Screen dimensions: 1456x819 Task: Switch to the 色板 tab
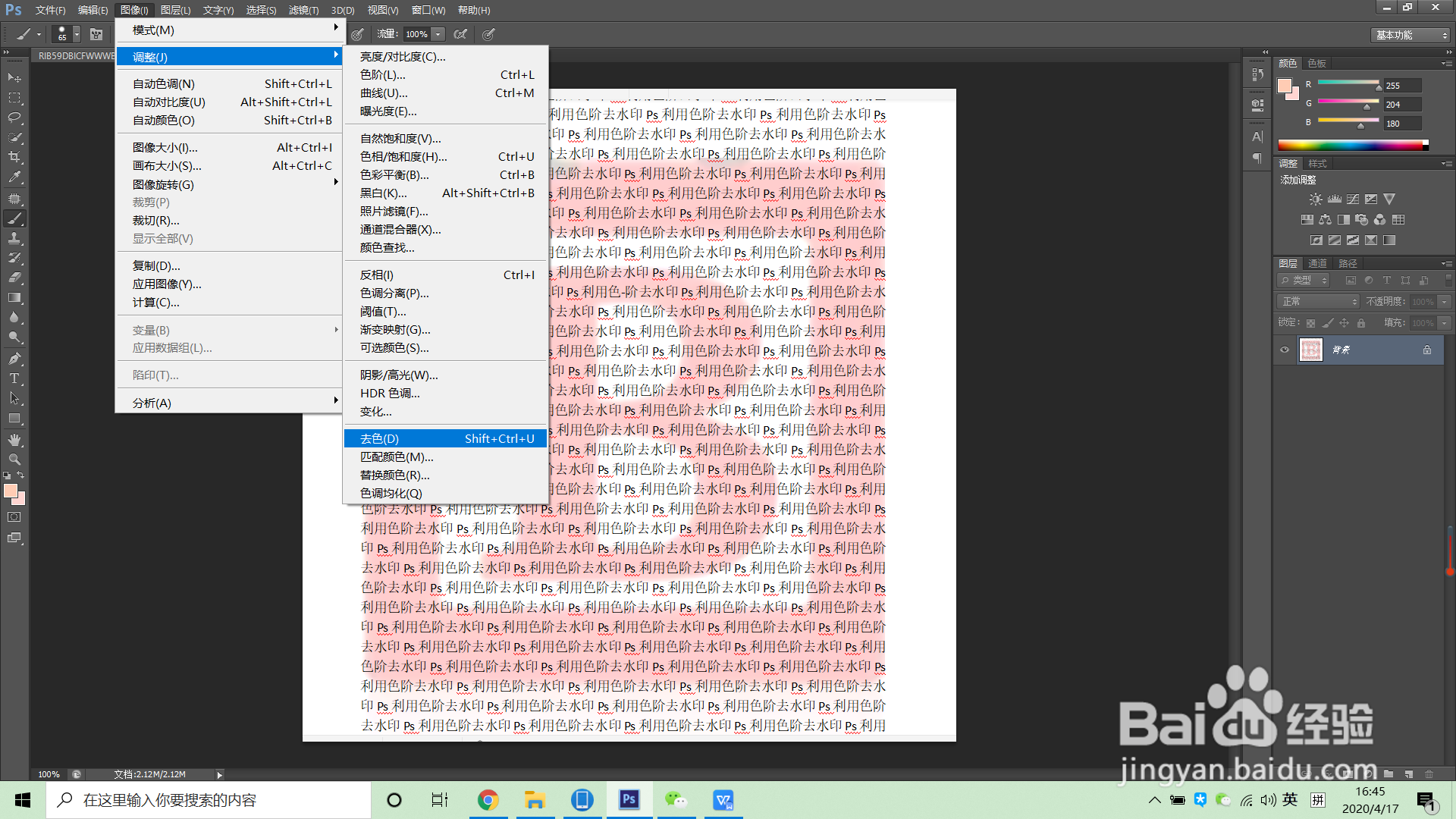(x=1316, y=63)
